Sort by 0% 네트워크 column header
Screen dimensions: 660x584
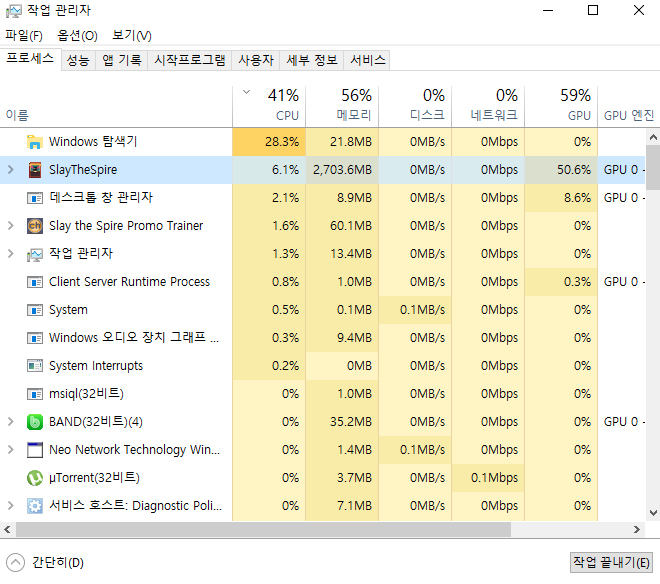488,106
